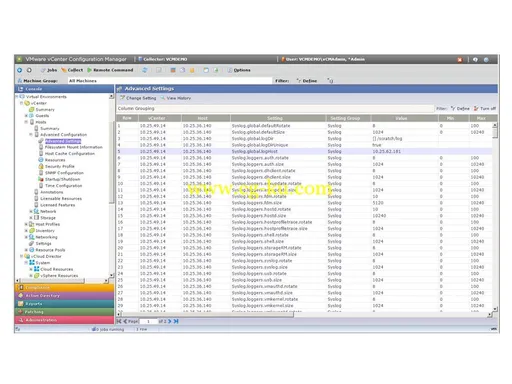Sort by the Value column header

coord(404,118)
